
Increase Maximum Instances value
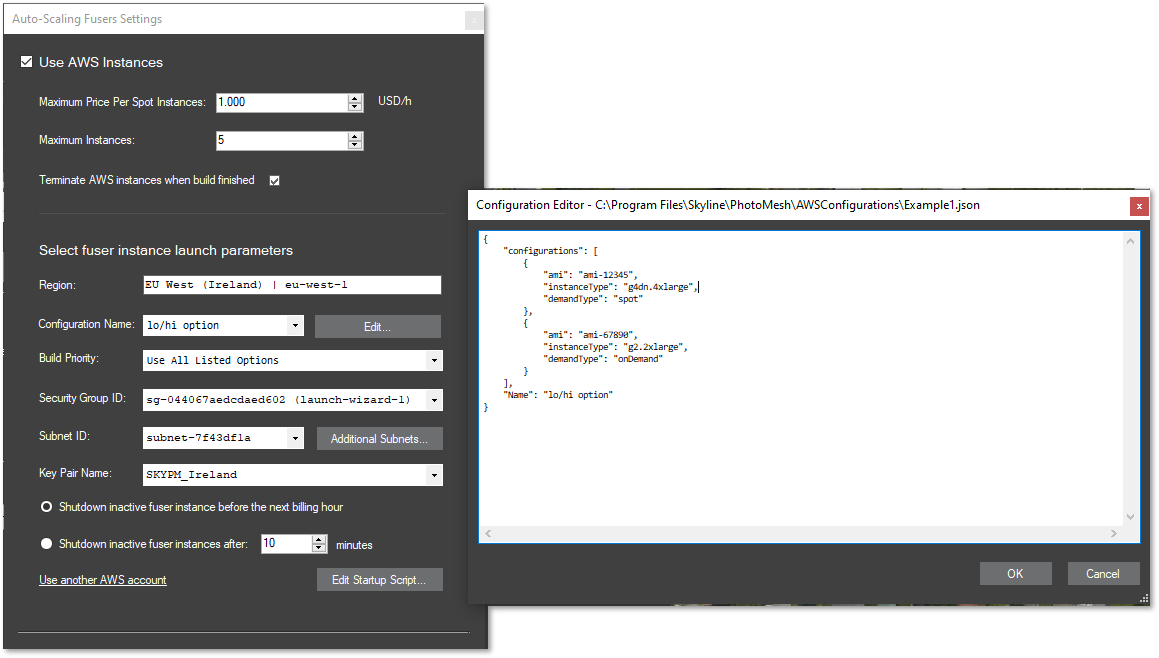pos(355,137)
